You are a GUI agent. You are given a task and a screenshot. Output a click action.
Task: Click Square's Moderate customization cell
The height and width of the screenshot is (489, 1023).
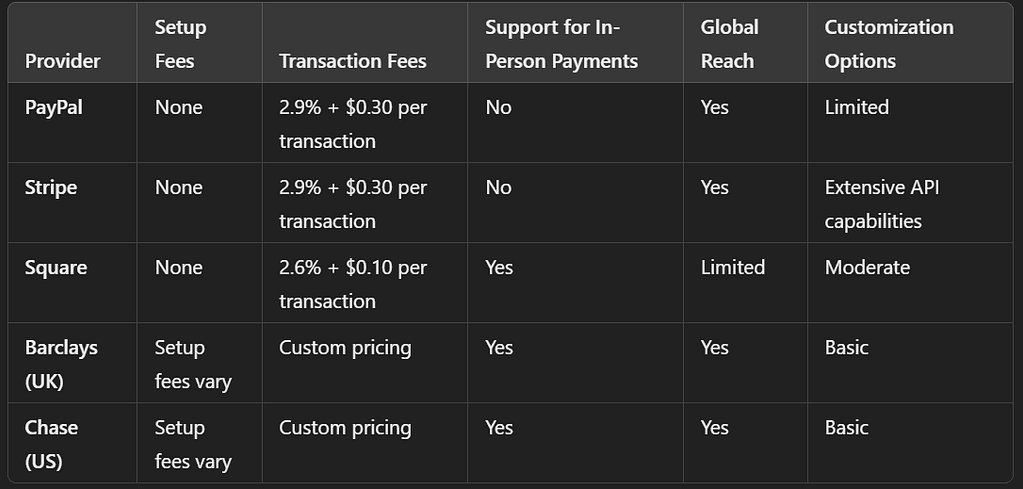(x=867, y=267)
